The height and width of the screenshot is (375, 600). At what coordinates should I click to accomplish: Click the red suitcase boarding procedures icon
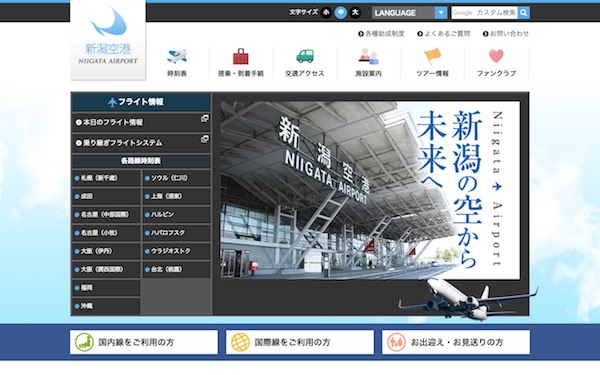coord(241,57)
